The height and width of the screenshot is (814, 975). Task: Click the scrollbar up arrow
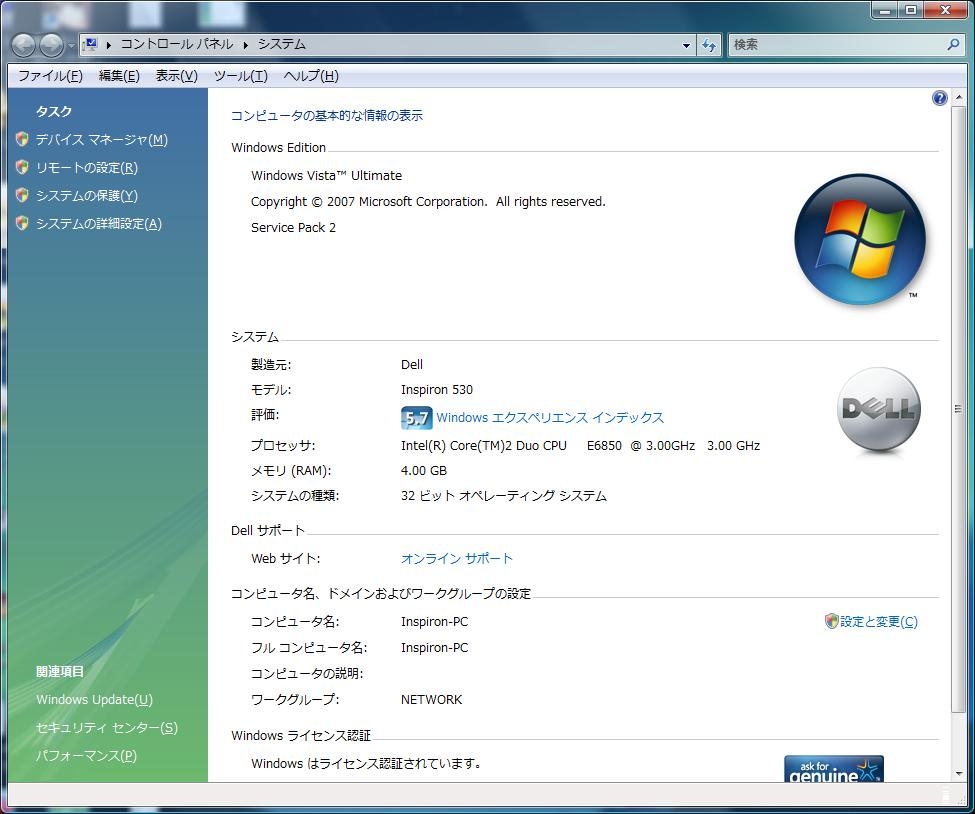coord(959,97)
